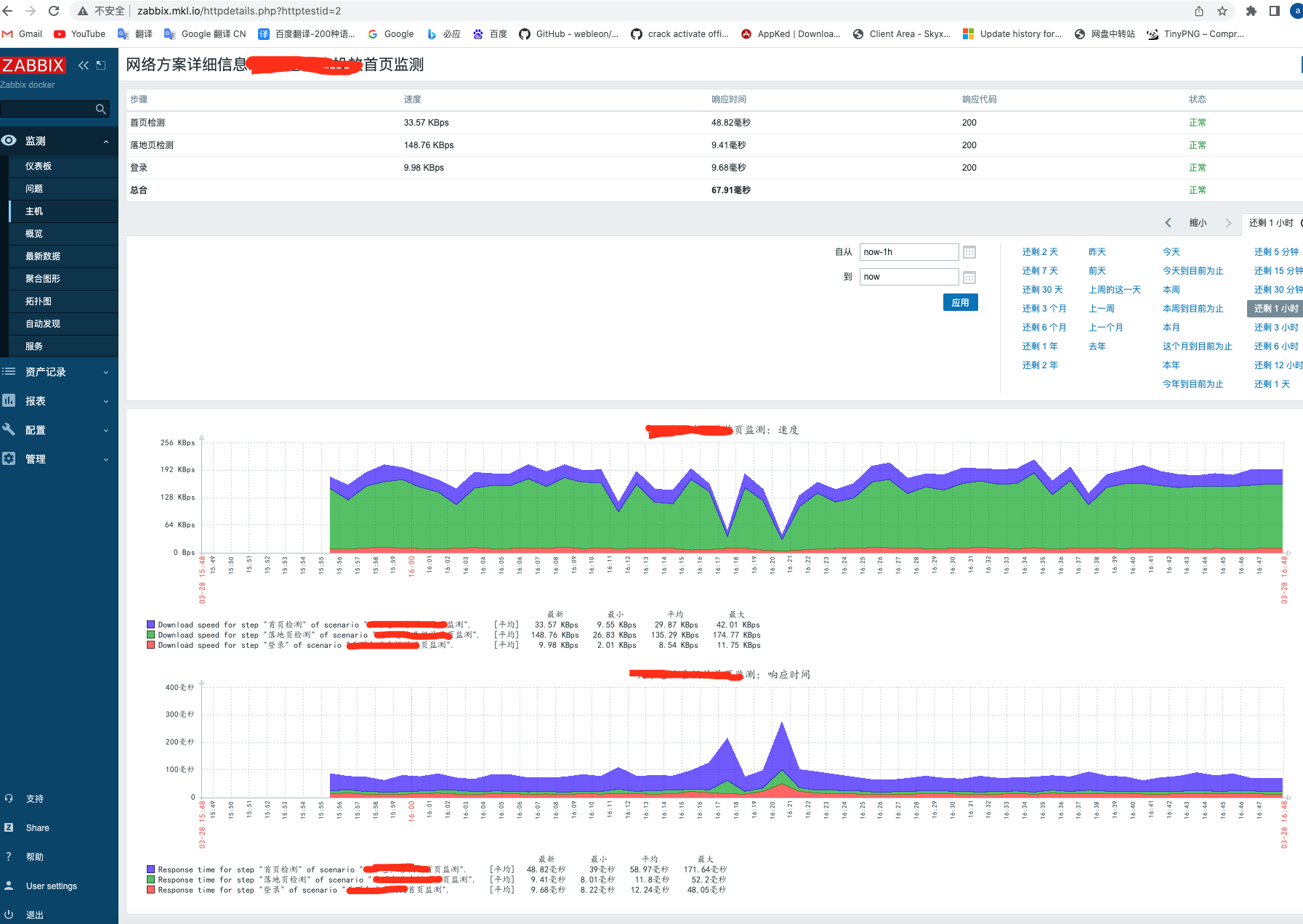
Task: Select 还剩 2 天 time range
Action: (x=1040, y=252)
